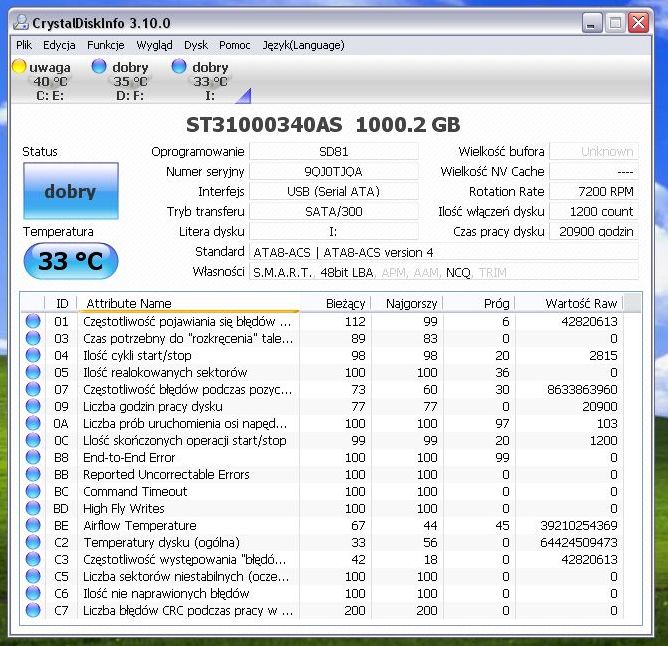Click the 1200 count power-on field
668x646 pixels.
[594, 212]
